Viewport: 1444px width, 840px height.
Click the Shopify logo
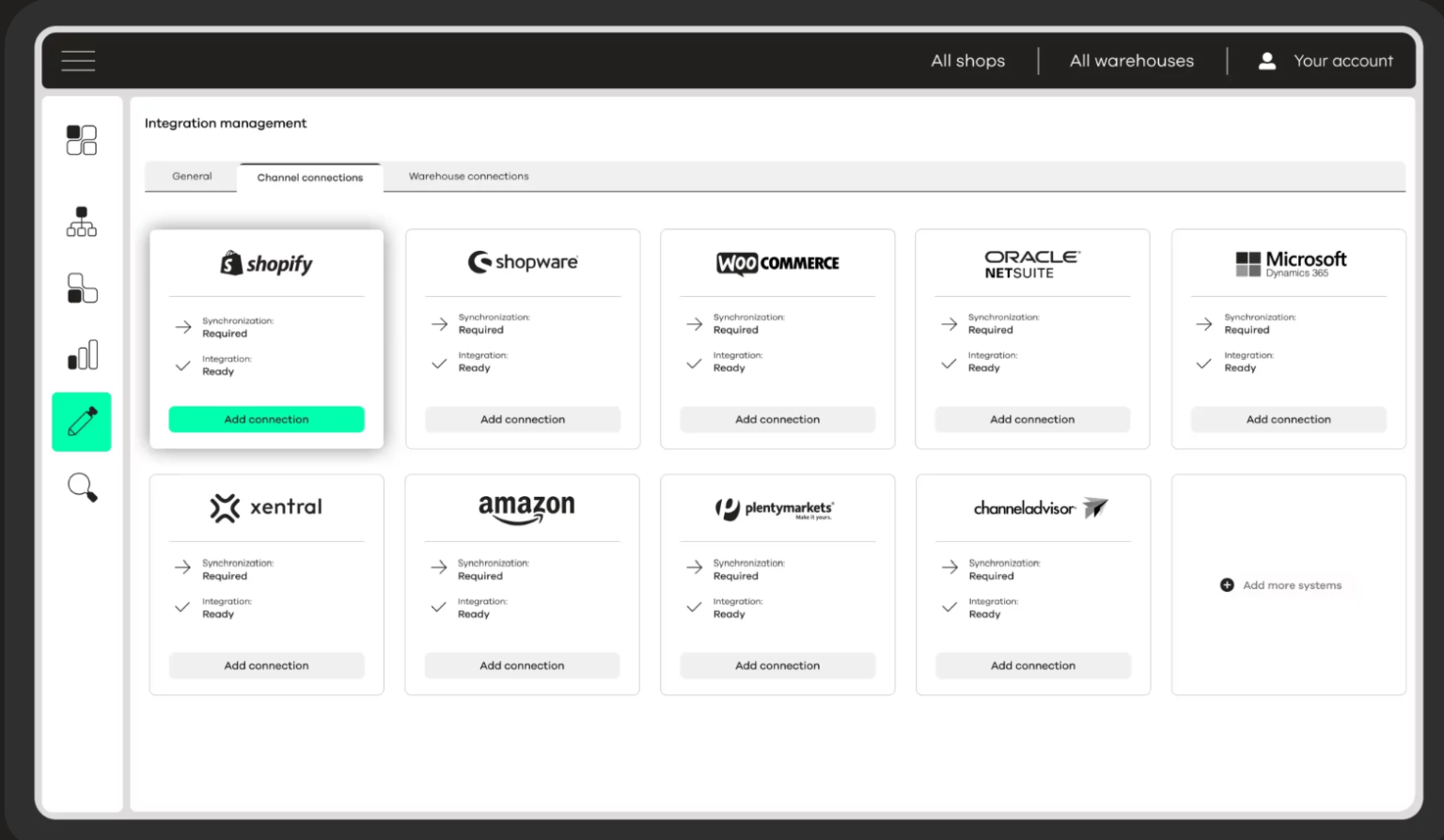tap(266, 263)
